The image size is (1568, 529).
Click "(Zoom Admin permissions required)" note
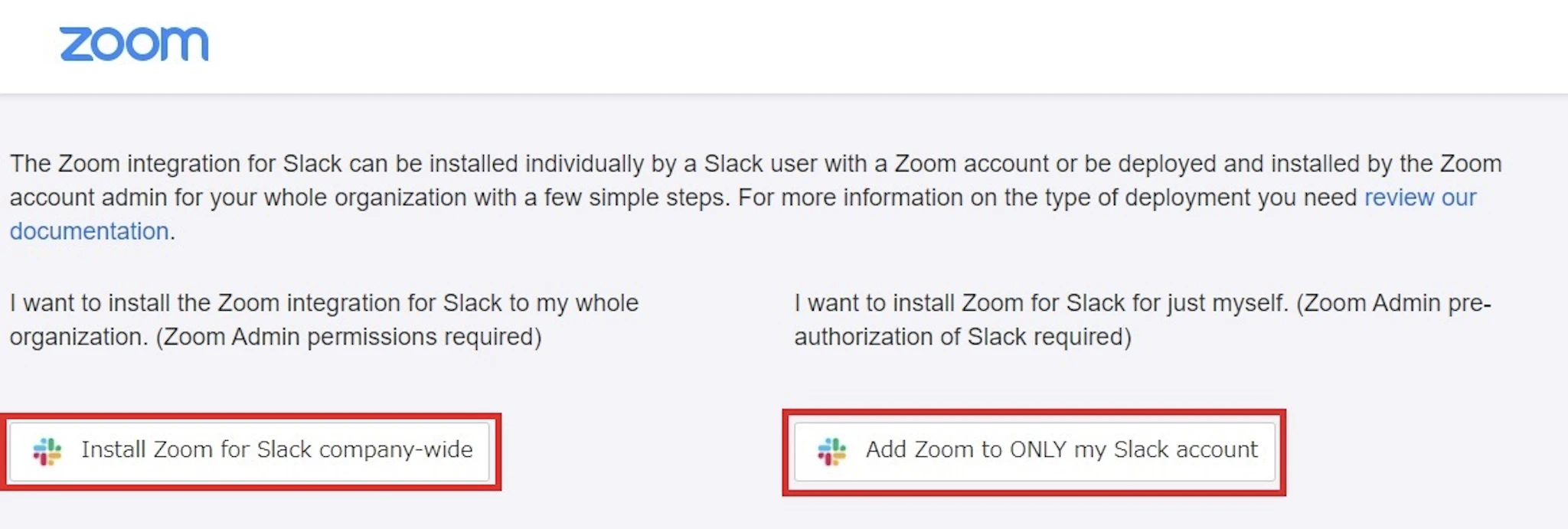[348, 337]
